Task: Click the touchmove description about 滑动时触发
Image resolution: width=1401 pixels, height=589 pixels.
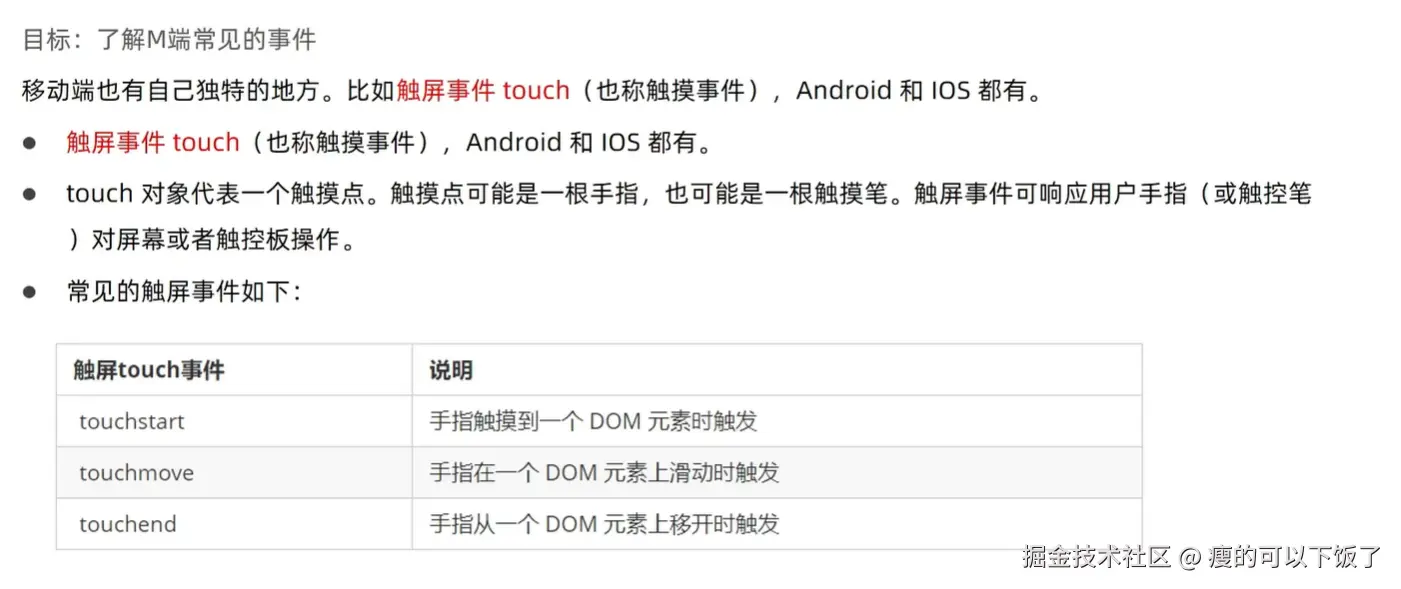Action: 604,473
